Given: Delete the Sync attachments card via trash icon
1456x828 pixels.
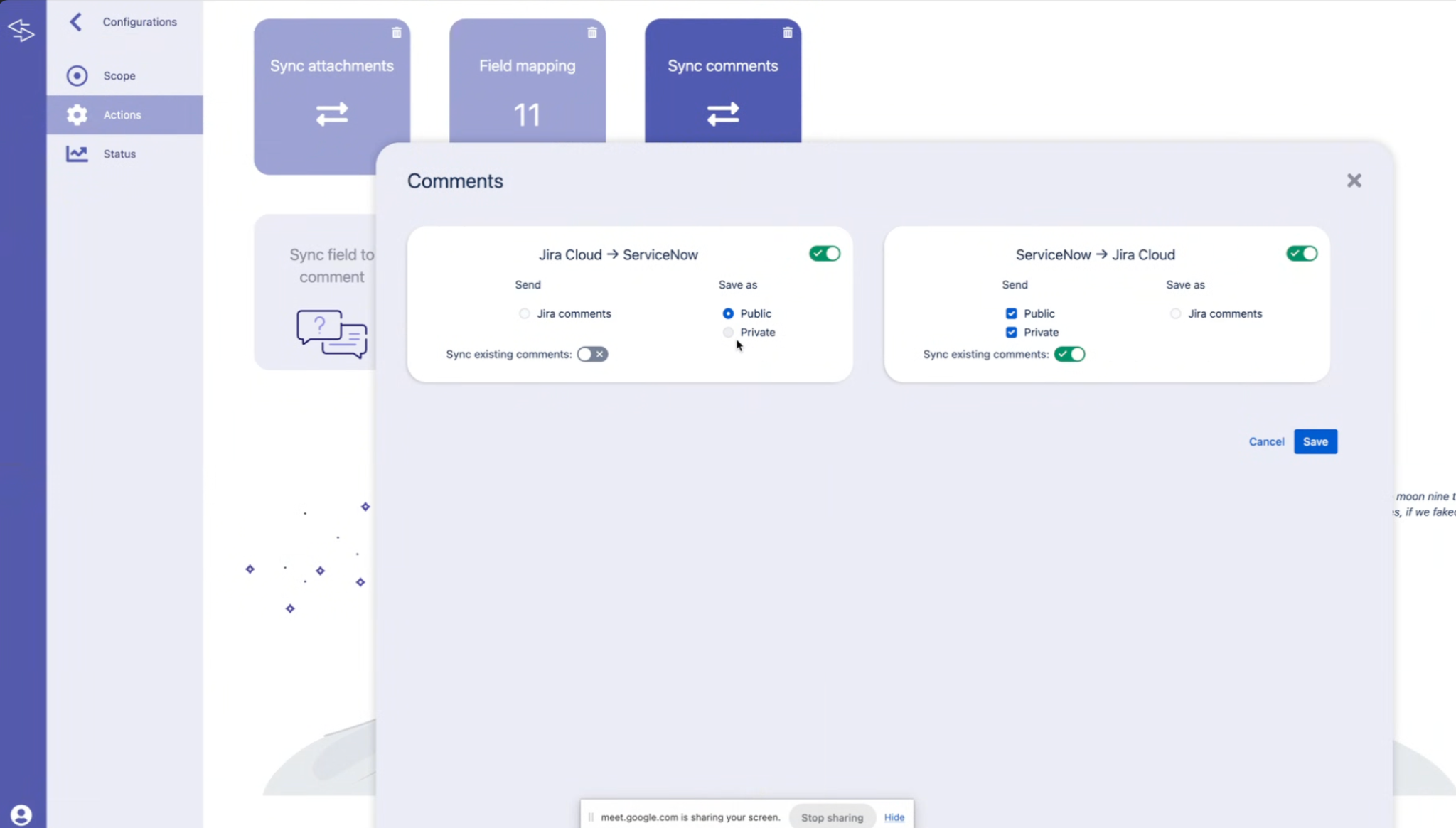Looking at the screenshot, I should pos(397,33).
